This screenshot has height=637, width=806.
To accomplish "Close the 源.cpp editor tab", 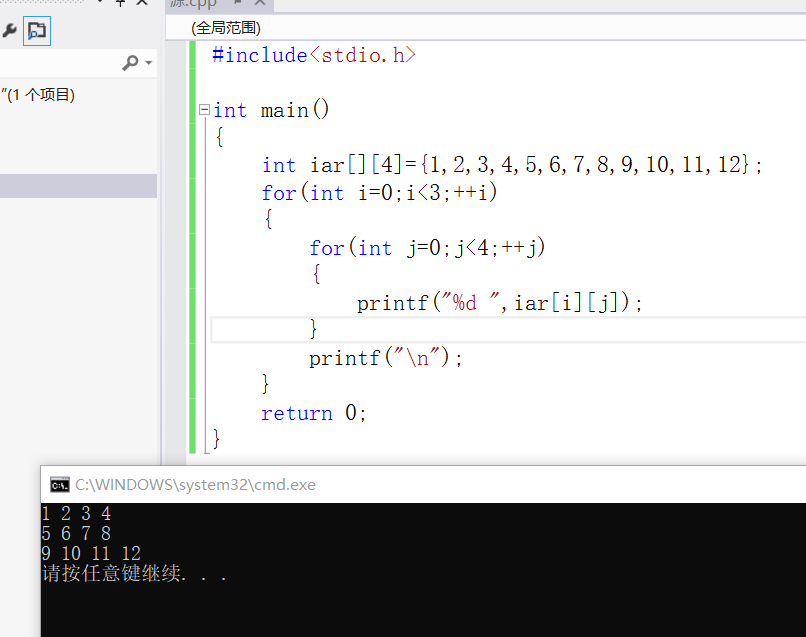I will click(x=260, y=3).
